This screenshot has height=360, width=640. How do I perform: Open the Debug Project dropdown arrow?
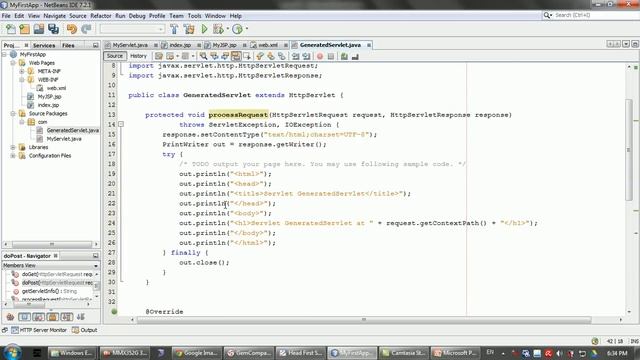227,29
